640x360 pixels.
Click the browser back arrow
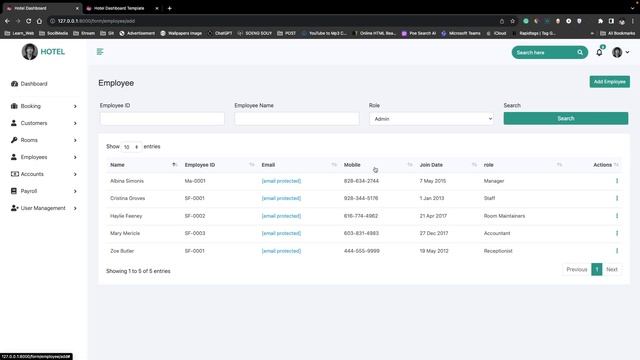(x=7, y=21)
